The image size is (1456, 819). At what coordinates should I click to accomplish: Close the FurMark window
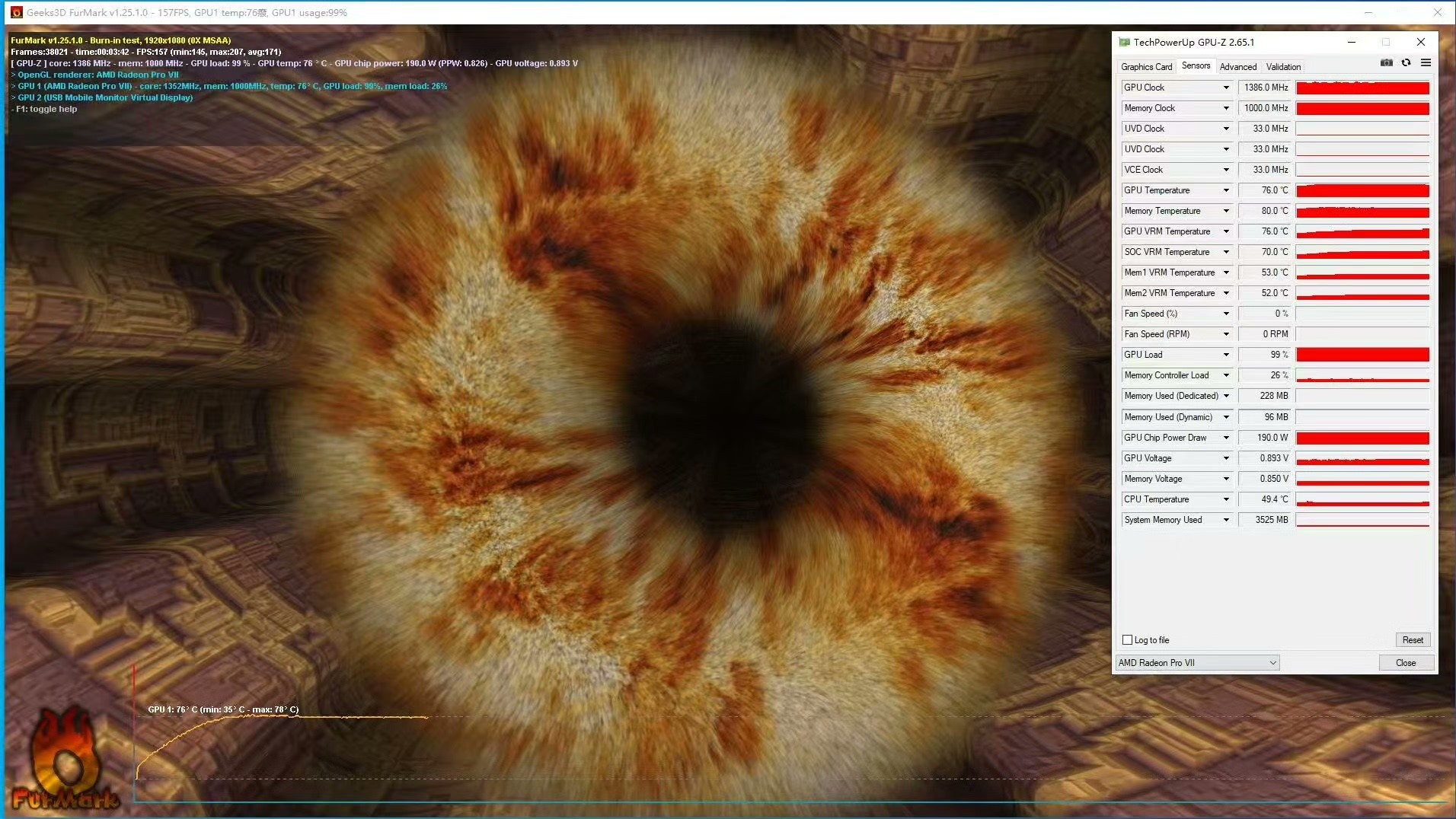(x=1437, y=12)
